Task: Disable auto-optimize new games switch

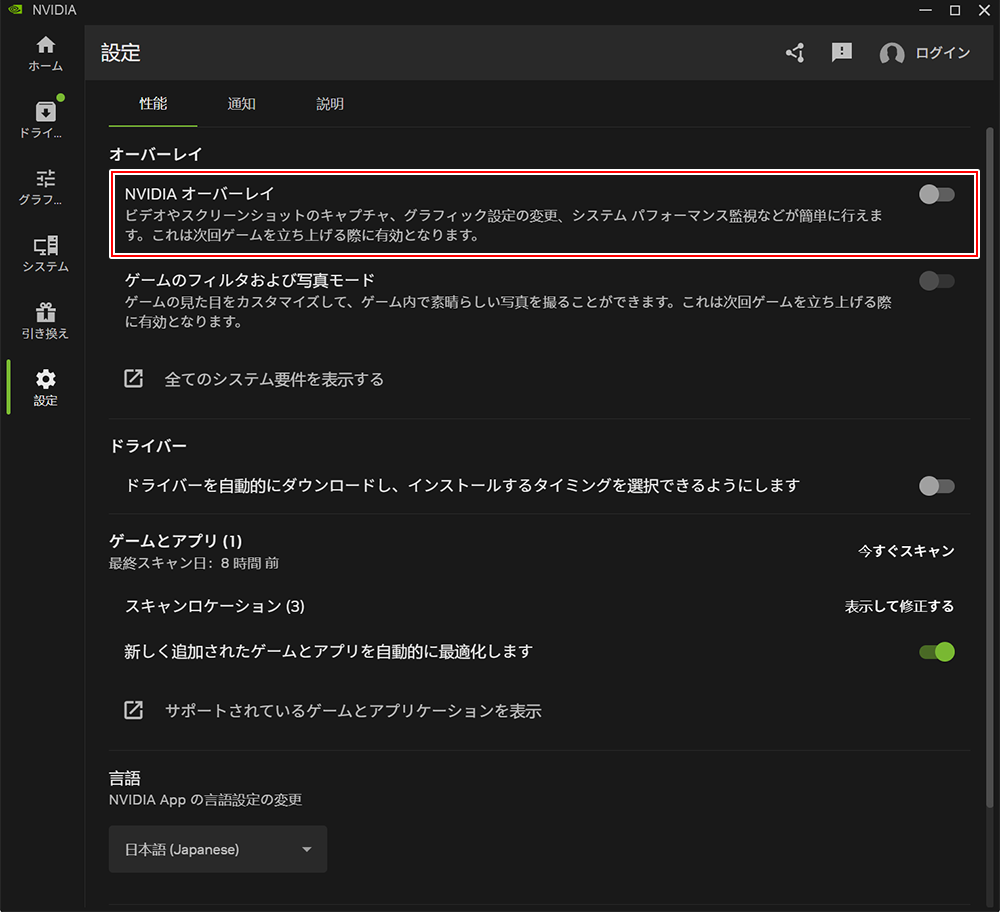Action: click(936, 652)
